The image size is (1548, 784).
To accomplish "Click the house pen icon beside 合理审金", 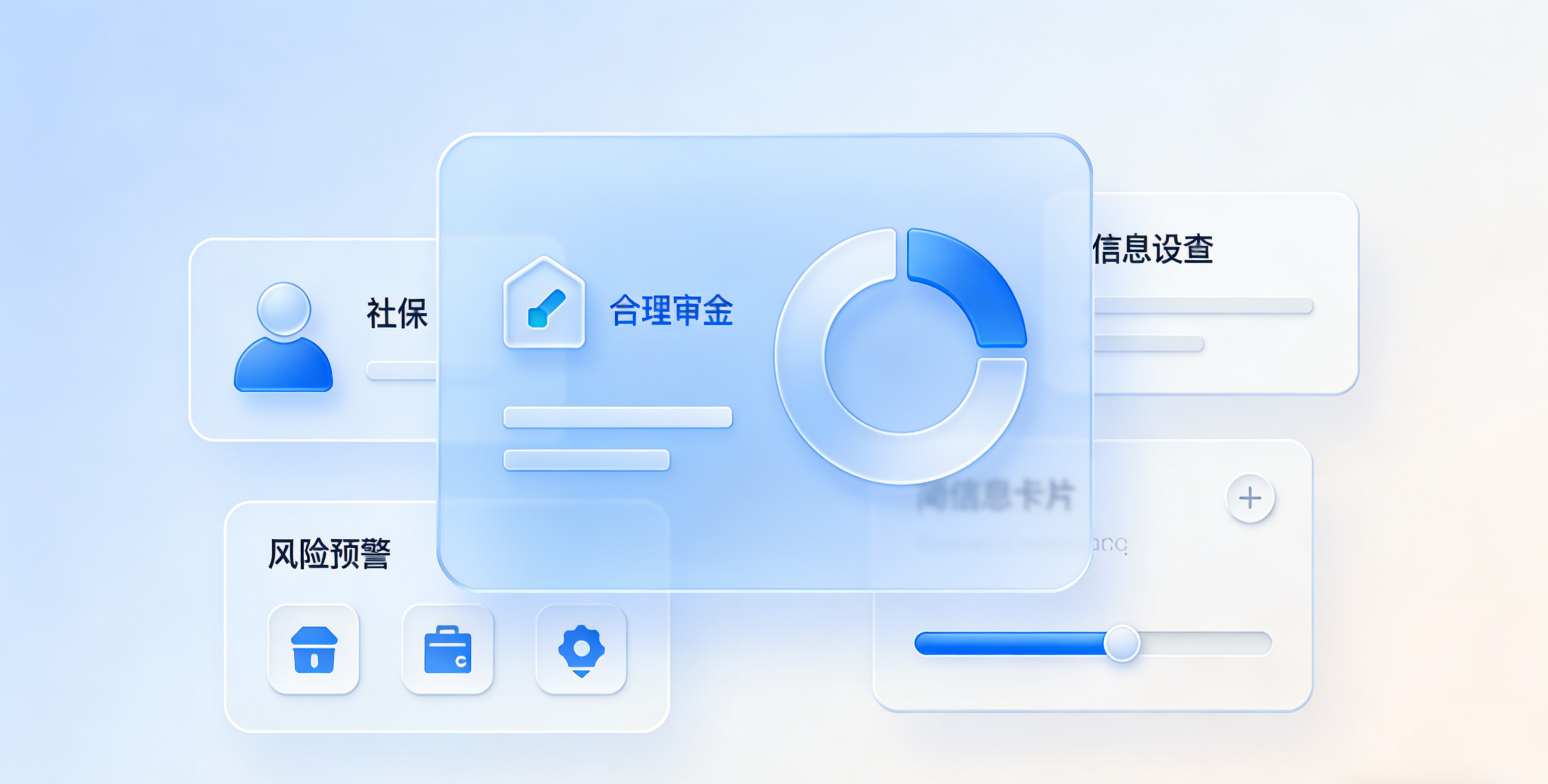I will 544,303.
